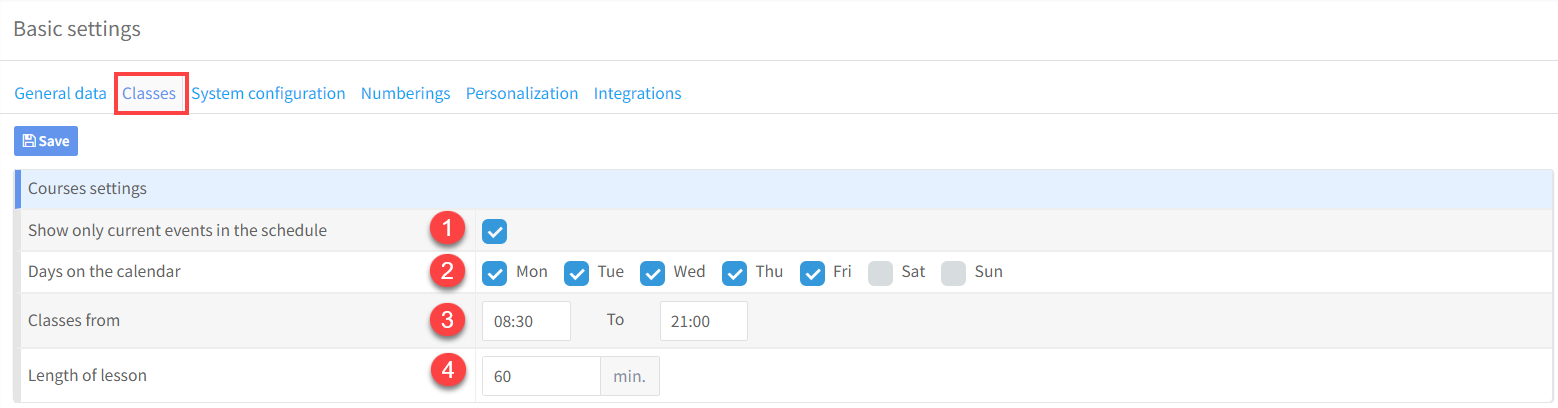The width and height of the screenshot is (1558, 408).
Task: Toggle Show only current events checkbox
Action: pos(495,231)
